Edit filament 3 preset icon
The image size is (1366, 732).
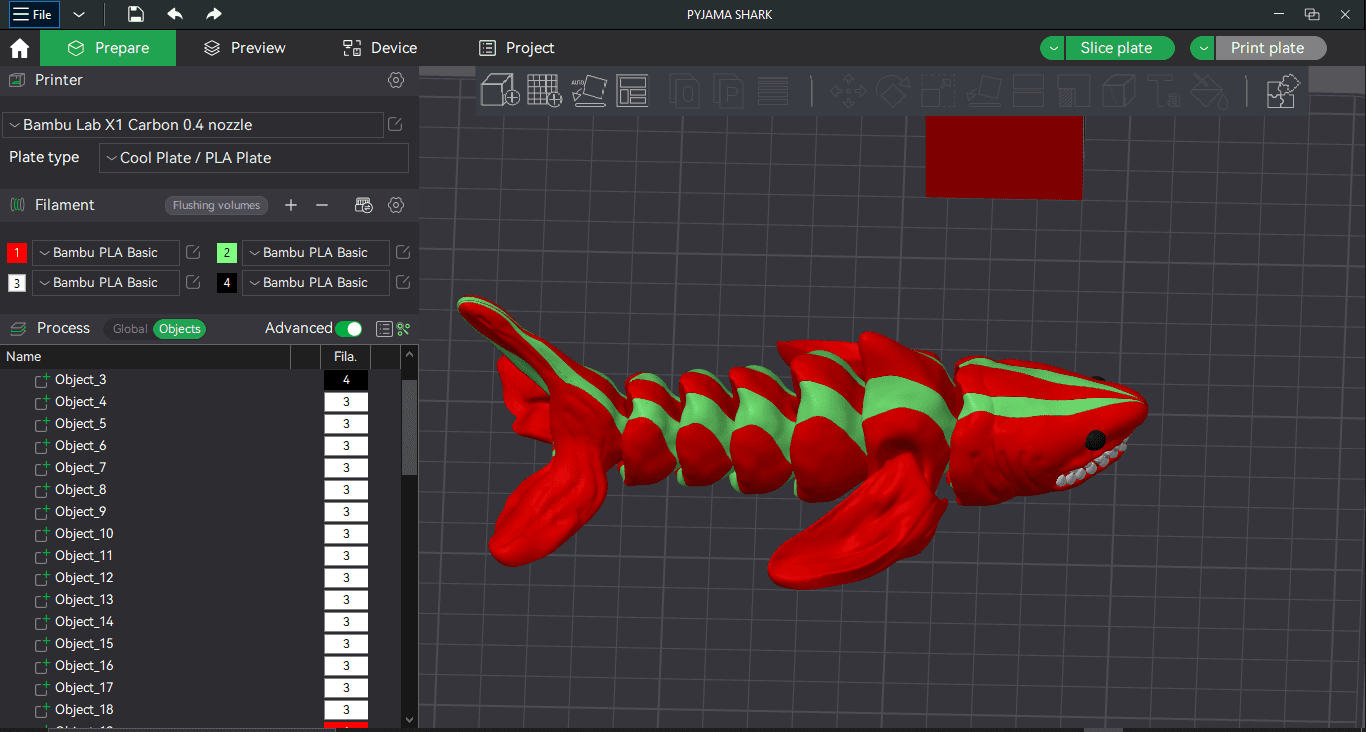pyautogui.click(x=194, y=283)
